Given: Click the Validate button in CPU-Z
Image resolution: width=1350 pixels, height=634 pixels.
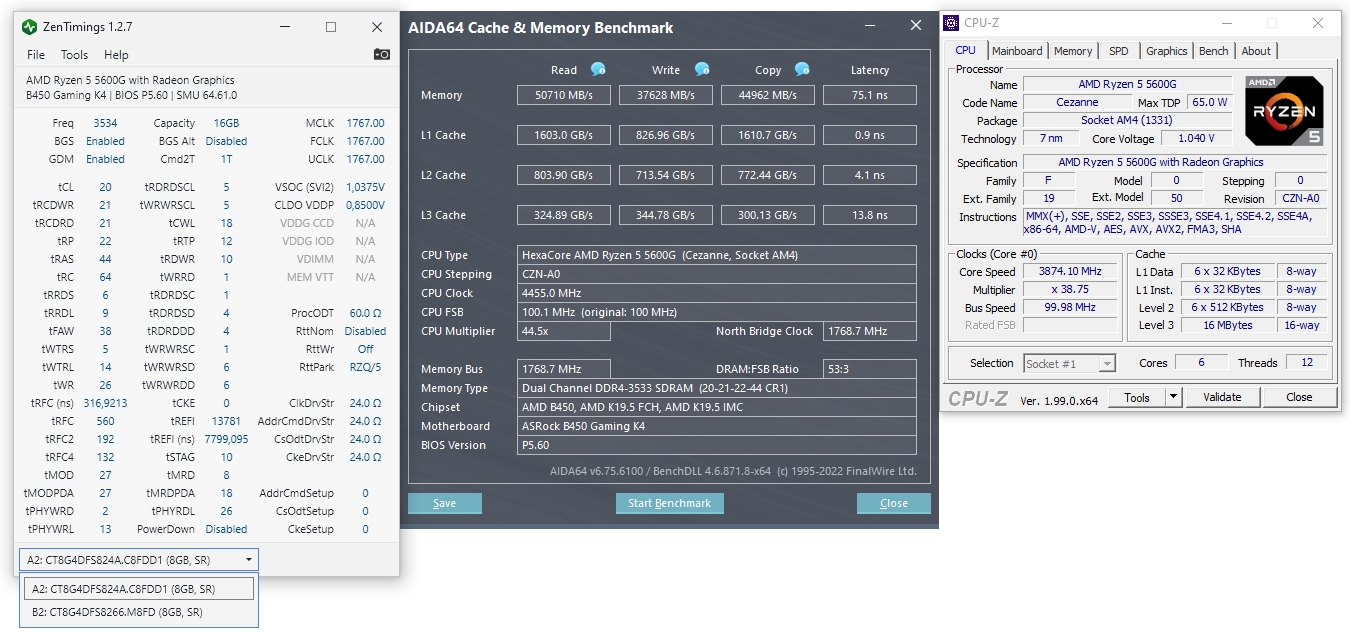Looking at the screenshot, I should (x=1222, y=397).
